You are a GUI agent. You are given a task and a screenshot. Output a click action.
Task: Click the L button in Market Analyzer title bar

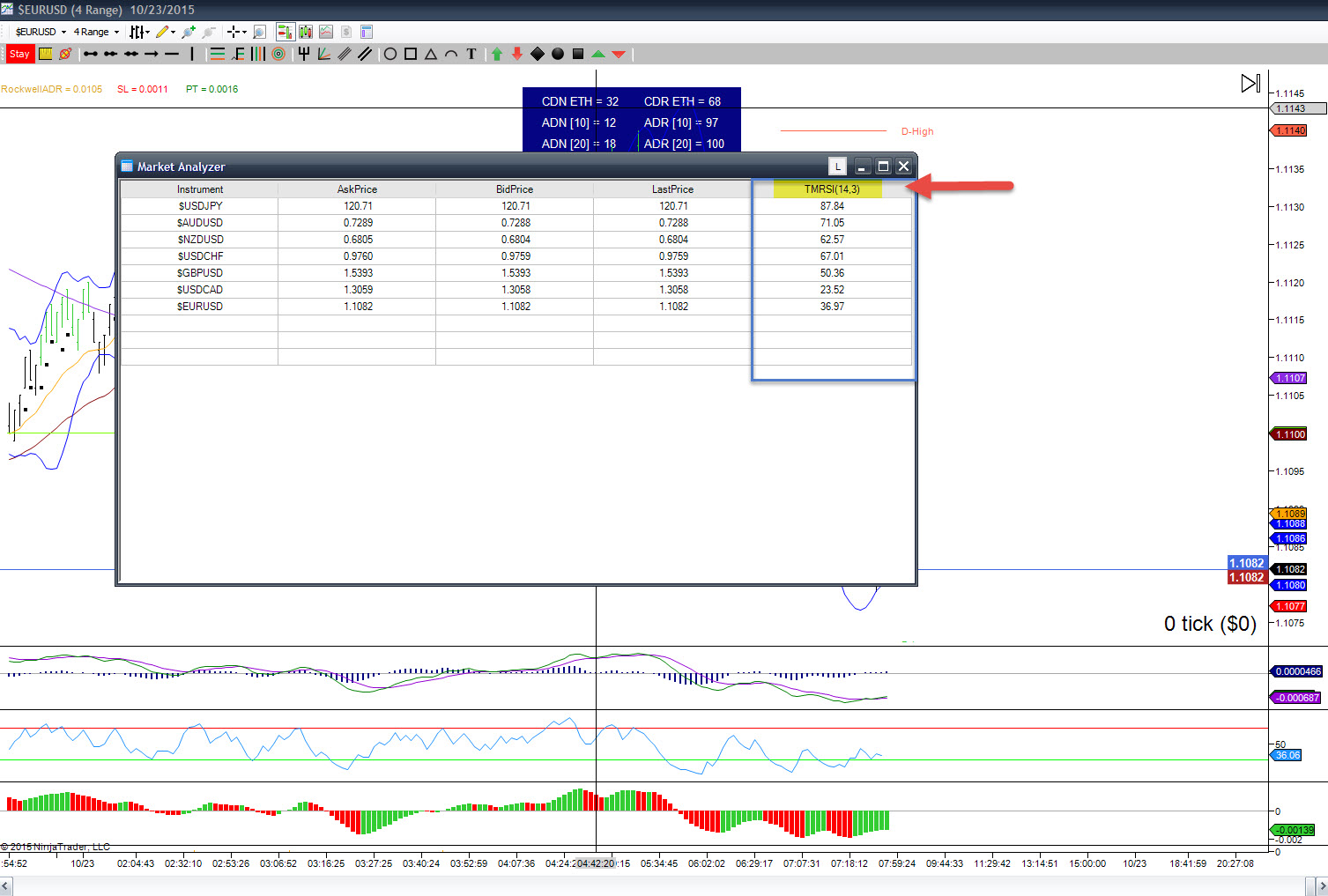point(837,166)
